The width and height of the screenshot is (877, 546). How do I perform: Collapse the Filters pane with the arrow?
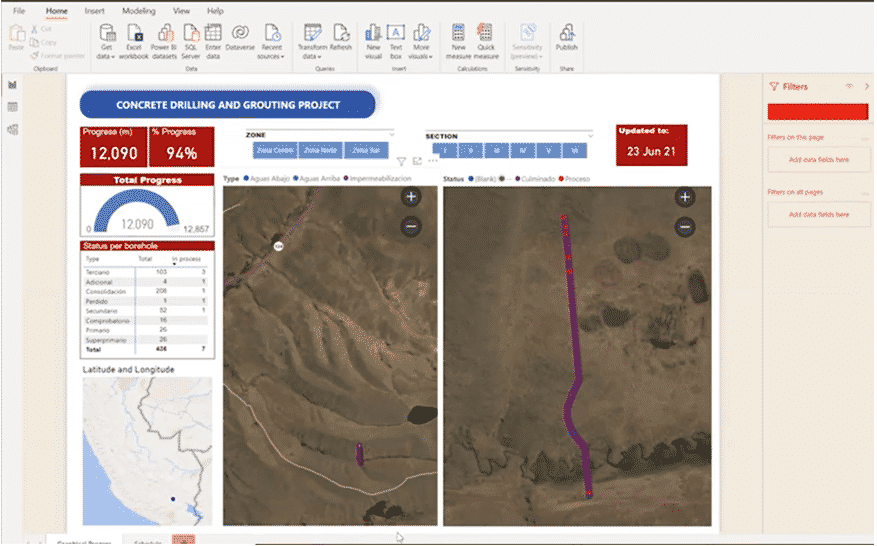tap(866, 86)
